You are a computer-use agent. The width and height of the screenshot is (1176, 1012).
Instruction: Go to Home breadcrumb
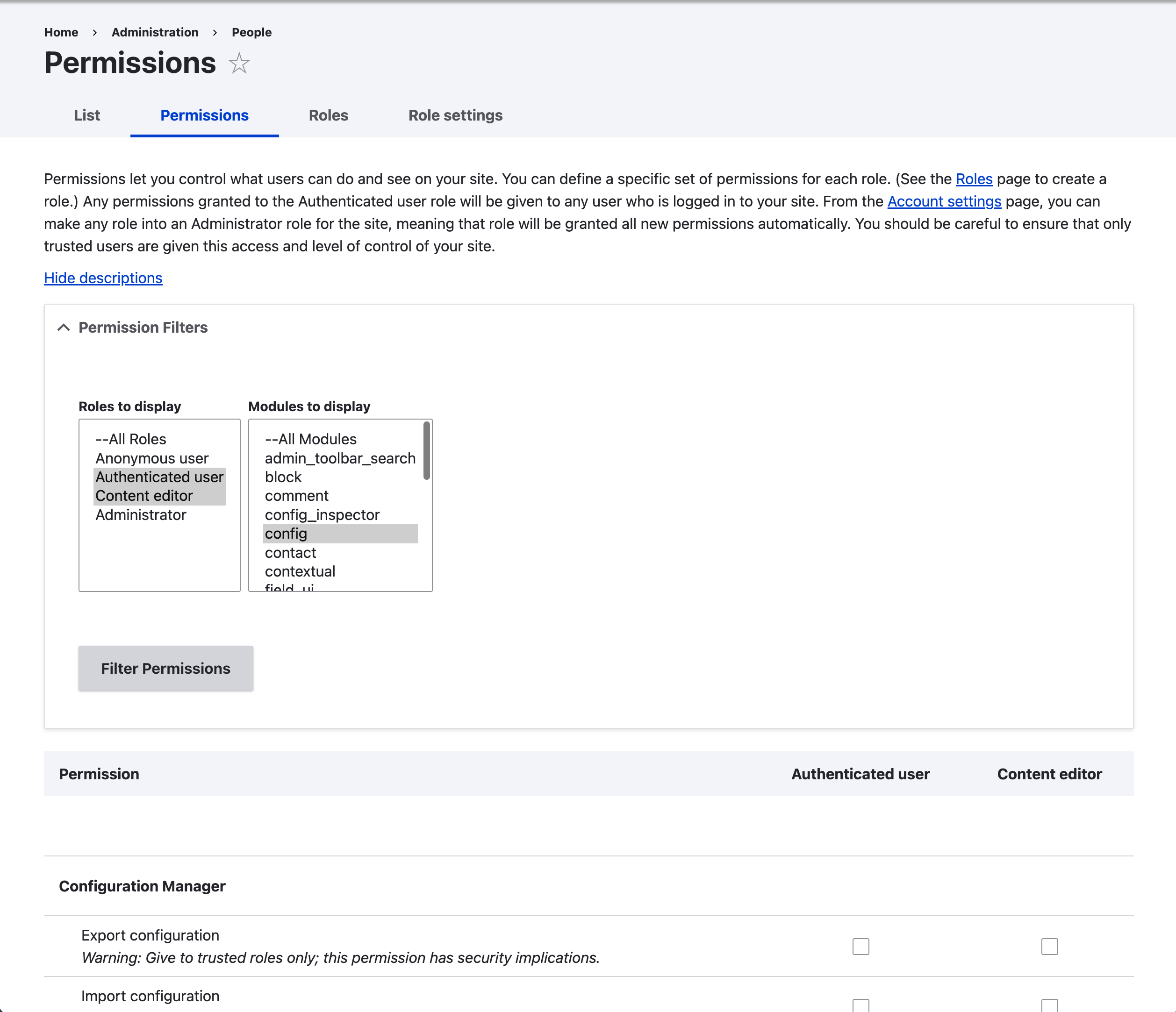[61, 32]
